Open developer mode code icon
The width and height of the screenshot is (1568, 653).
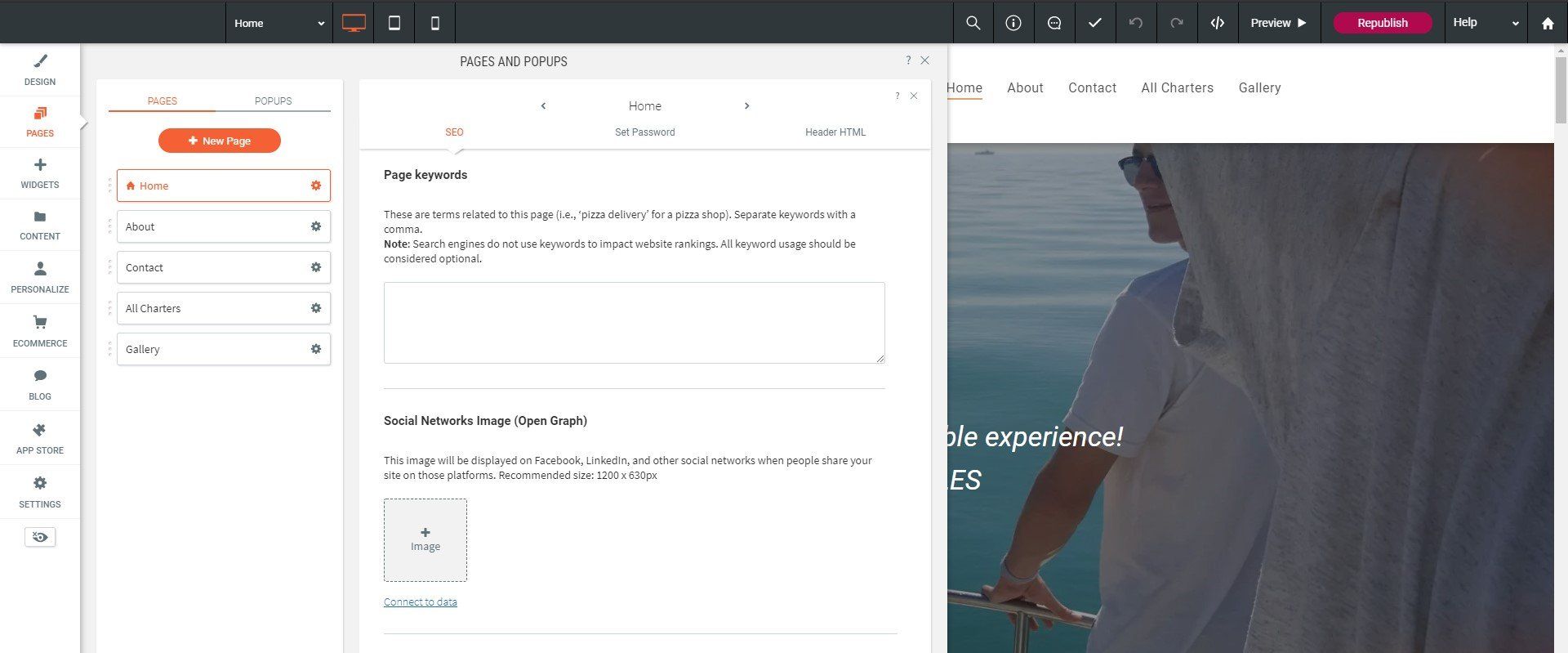coord(1218,23)
